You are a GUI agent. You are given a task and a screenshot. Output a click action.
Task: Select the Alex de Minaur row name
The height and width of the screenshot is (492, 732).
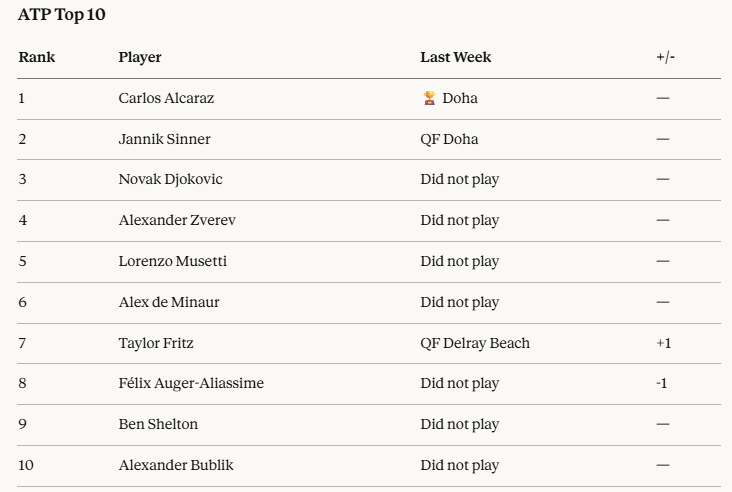pos(169,302)
